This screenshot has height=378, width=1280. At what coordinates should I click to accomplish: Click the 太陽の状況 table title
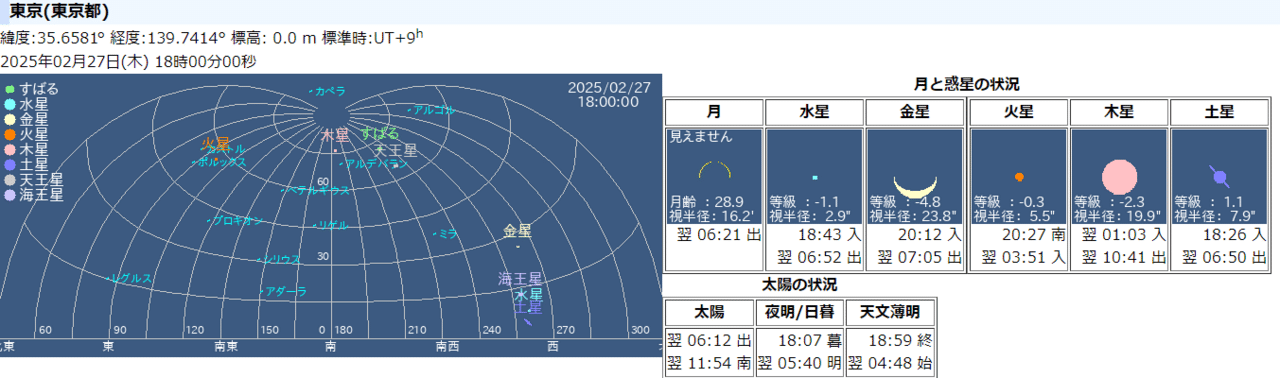pos(800,285)
